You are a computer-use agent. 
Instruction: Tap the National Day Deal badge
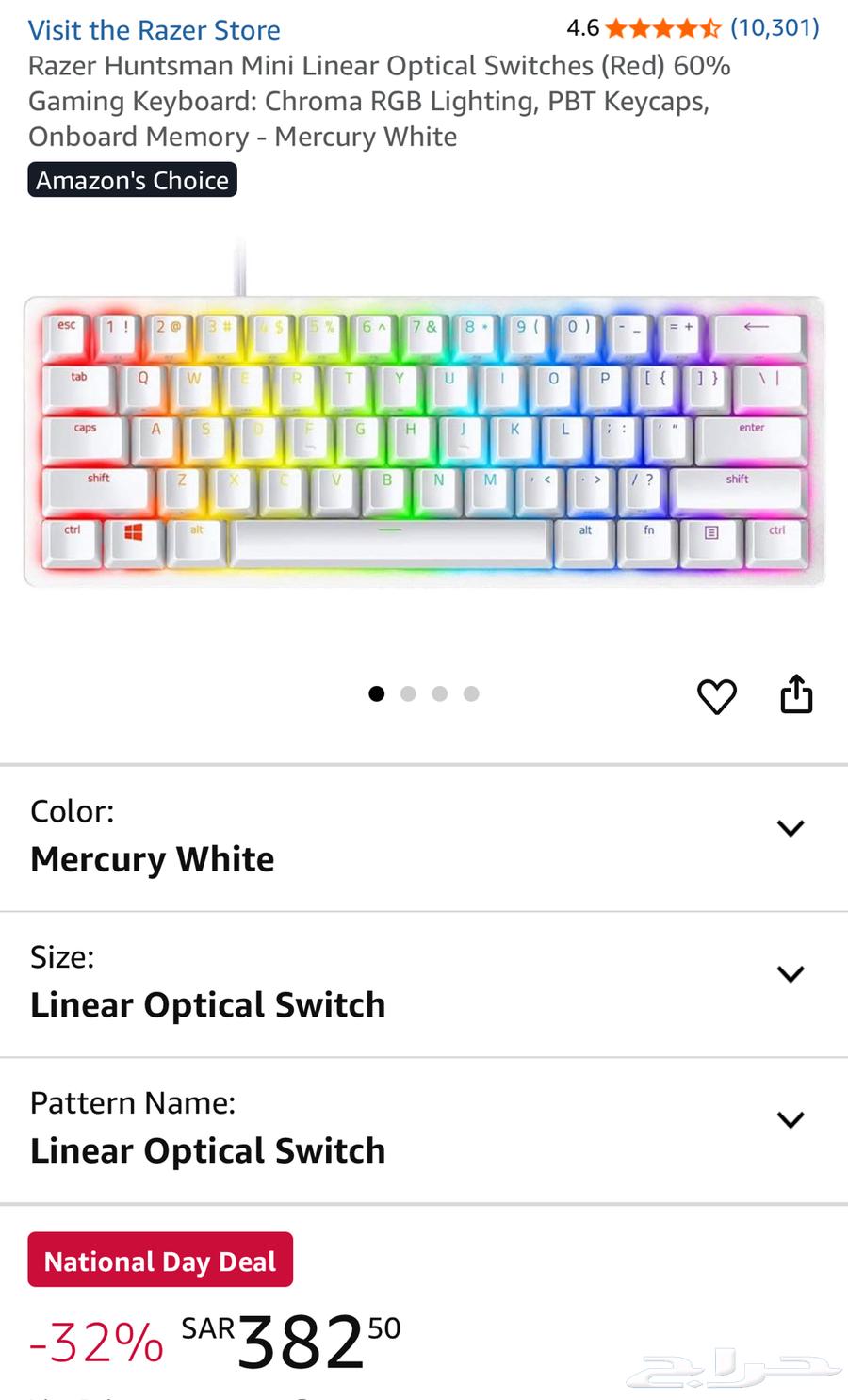pyautogui.click(x=160, y=1260)
